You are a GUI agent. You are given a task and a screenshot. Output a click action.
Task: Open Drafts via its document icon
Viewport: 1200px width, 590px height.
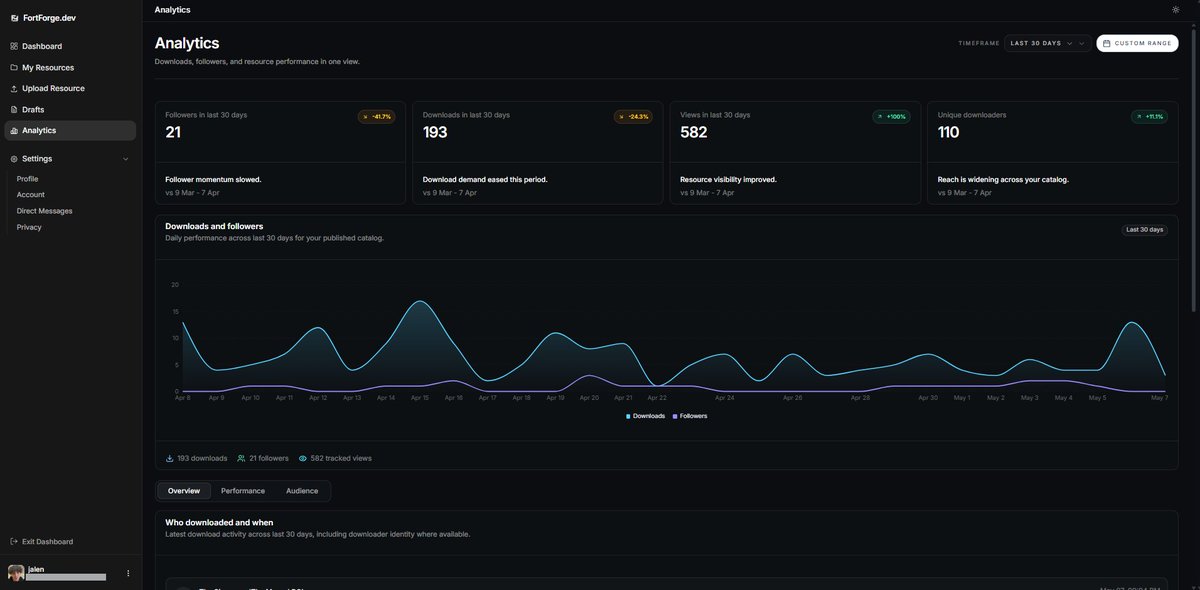point(14,109)
